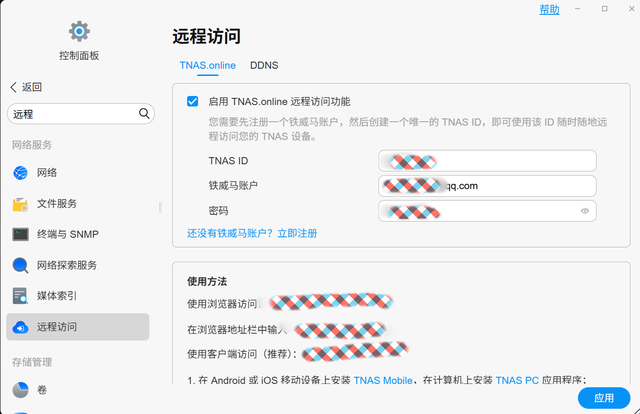Show password with the eye icon
This screenshot has height=414, width=640.
tap(585, 211)
